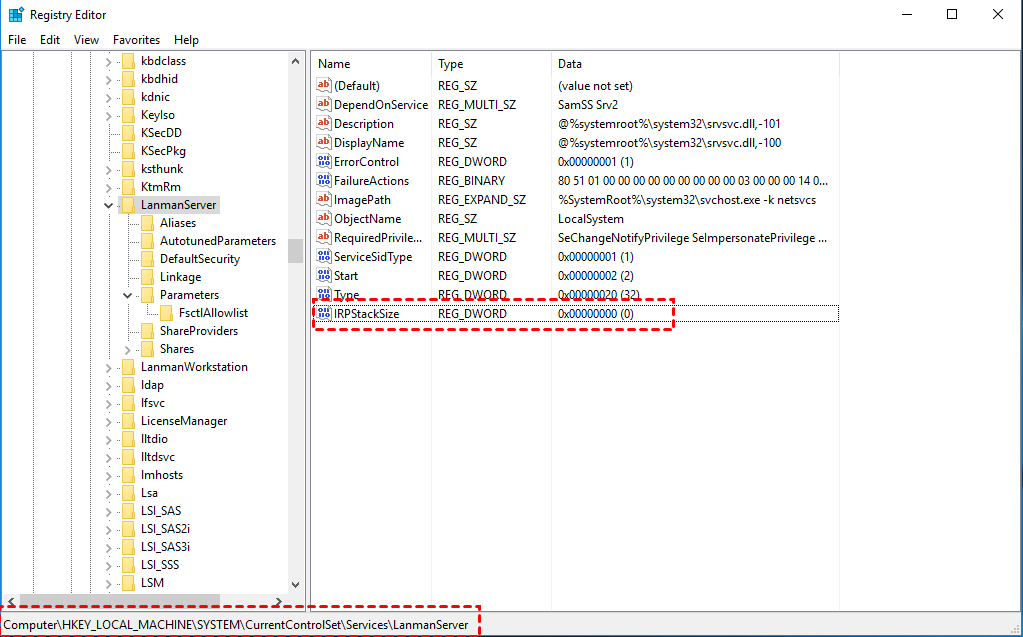Viewport: 1023px width, 637px height.
Task: Click the binary icon beside ErrorControl
Action: point(324,161)
